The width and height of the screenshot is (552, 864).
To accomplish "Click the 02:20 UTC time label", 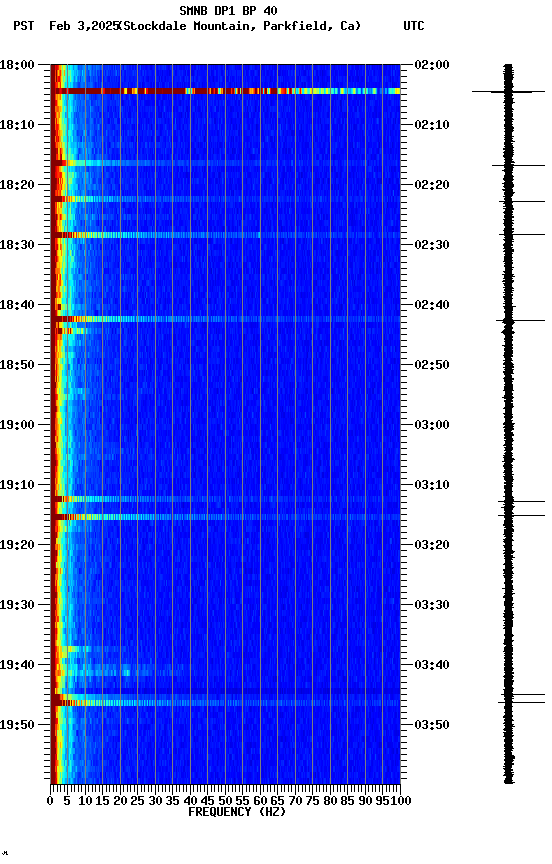I will (432, 185).
